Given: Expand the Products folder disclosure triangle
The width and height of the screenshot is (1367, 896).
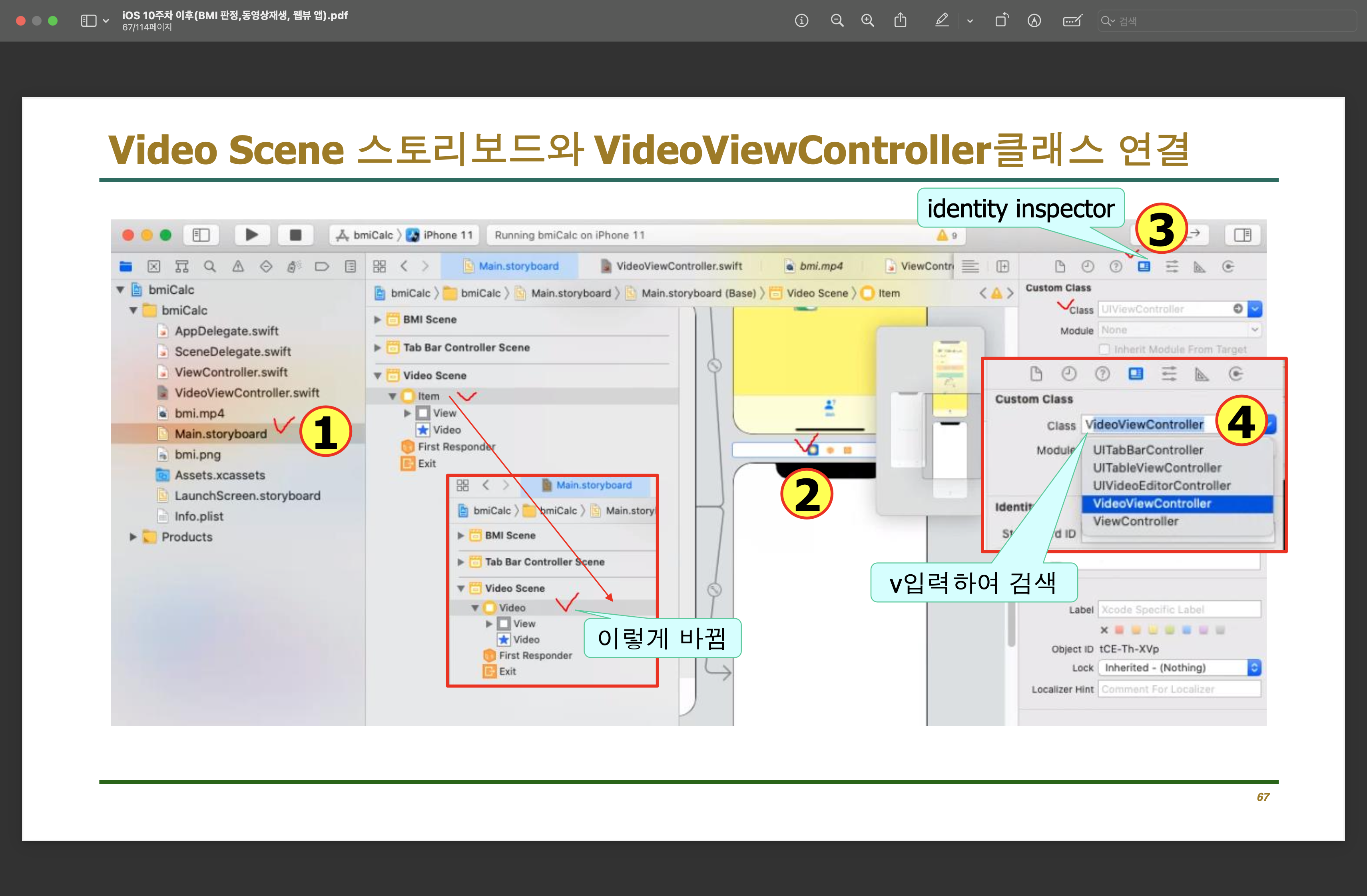Looking at the screenshot, I should [x=133, y=537].
